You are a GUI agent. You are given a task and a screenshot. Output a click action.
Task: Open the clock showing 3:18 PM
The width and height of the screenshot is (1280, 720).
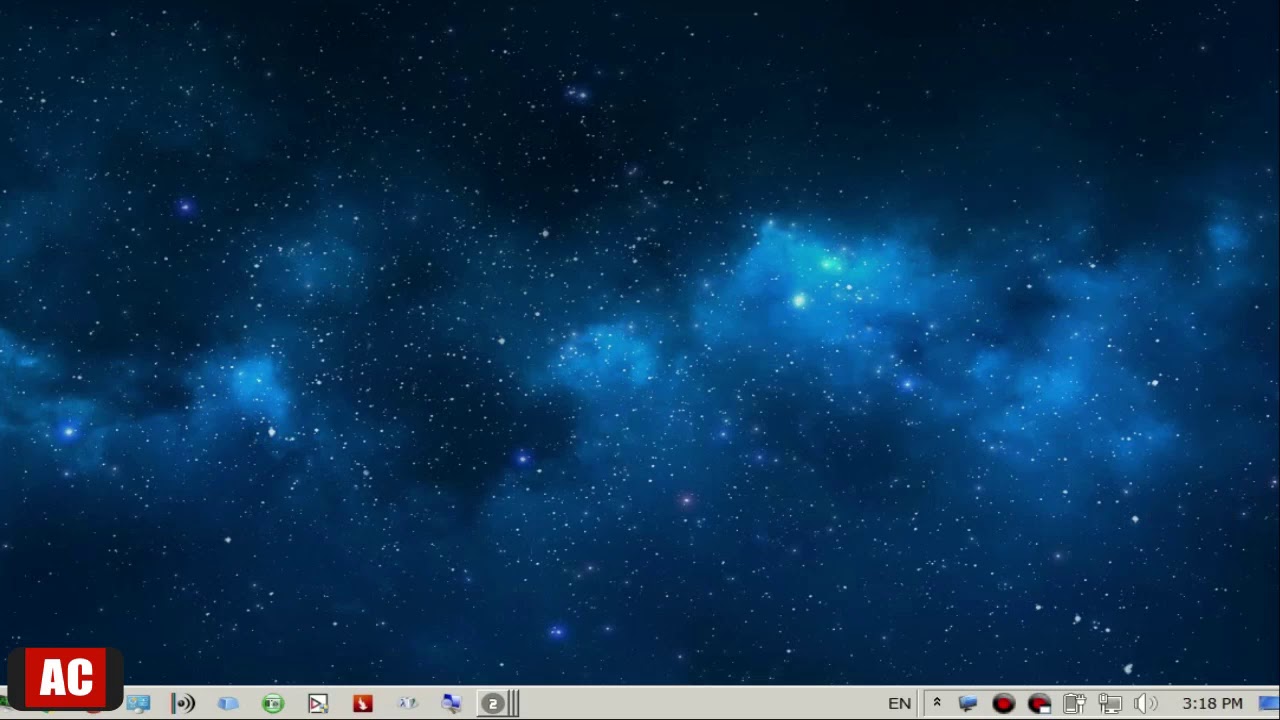(1212, 704)
